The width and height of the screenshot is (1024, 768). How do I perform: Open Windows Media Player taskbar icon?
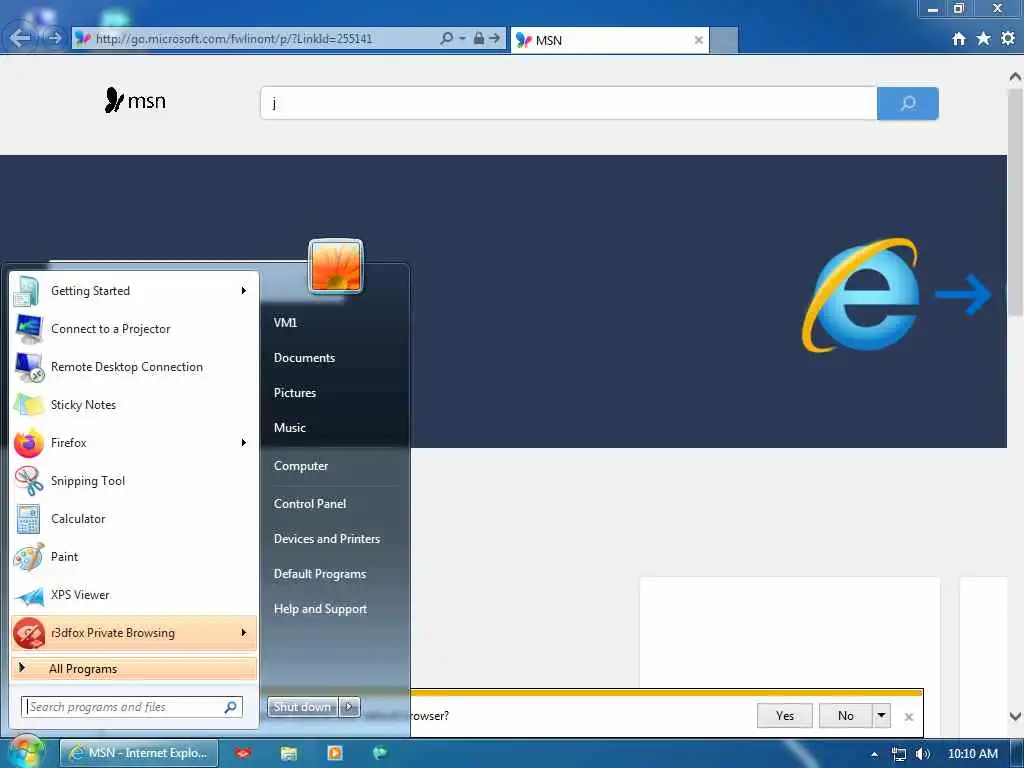click(334, 753)
